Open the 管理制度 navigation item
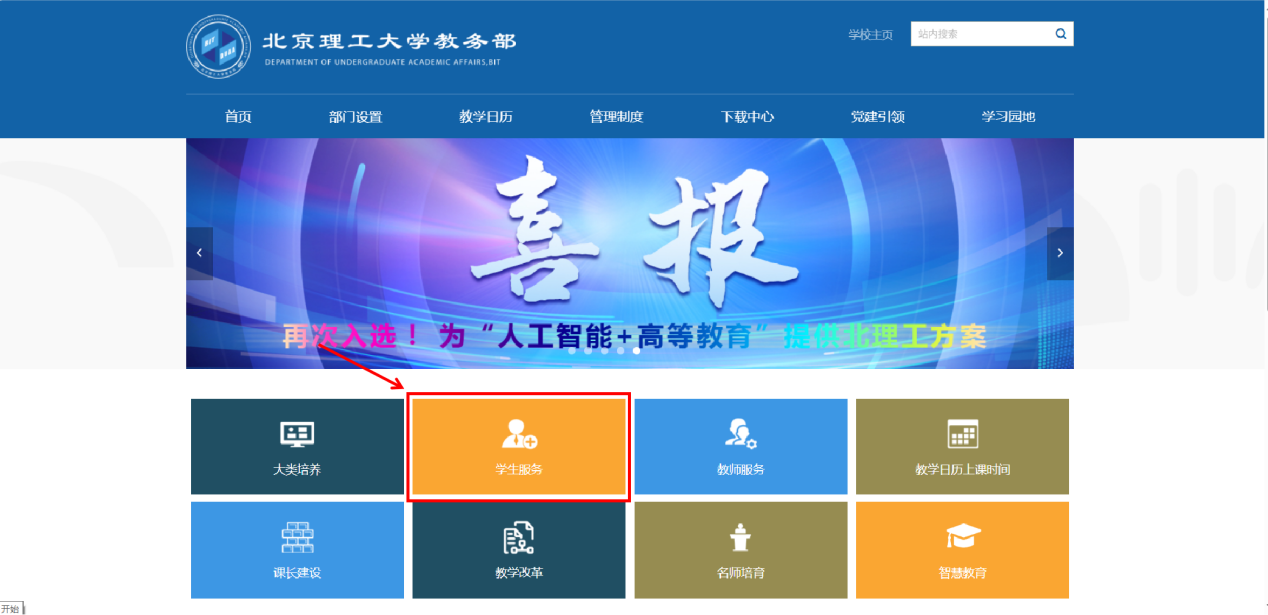1268x615 pixels. [616, 117]
